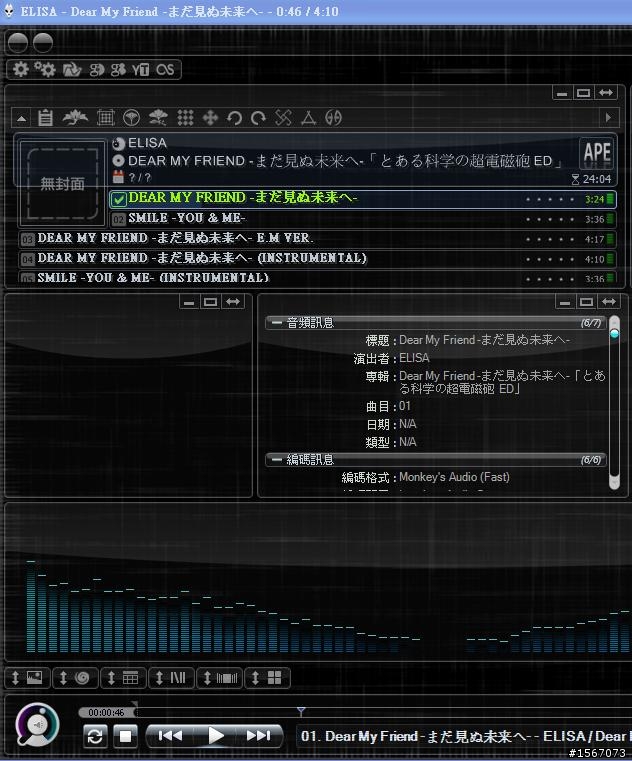The image size is (632, 761).
Task: Collapse playlist toolbar with up arrow
Action: (21, 118)
